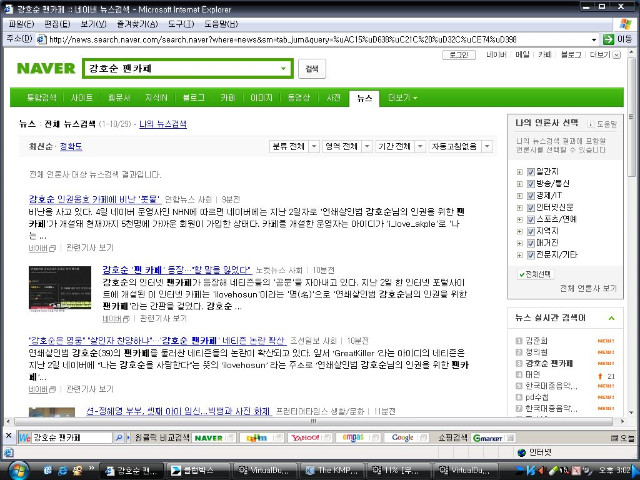The width and height of the screenshot is (640, 480).
Task: Click the bottom toolbar search text field
Action: [x=71, y=438]
